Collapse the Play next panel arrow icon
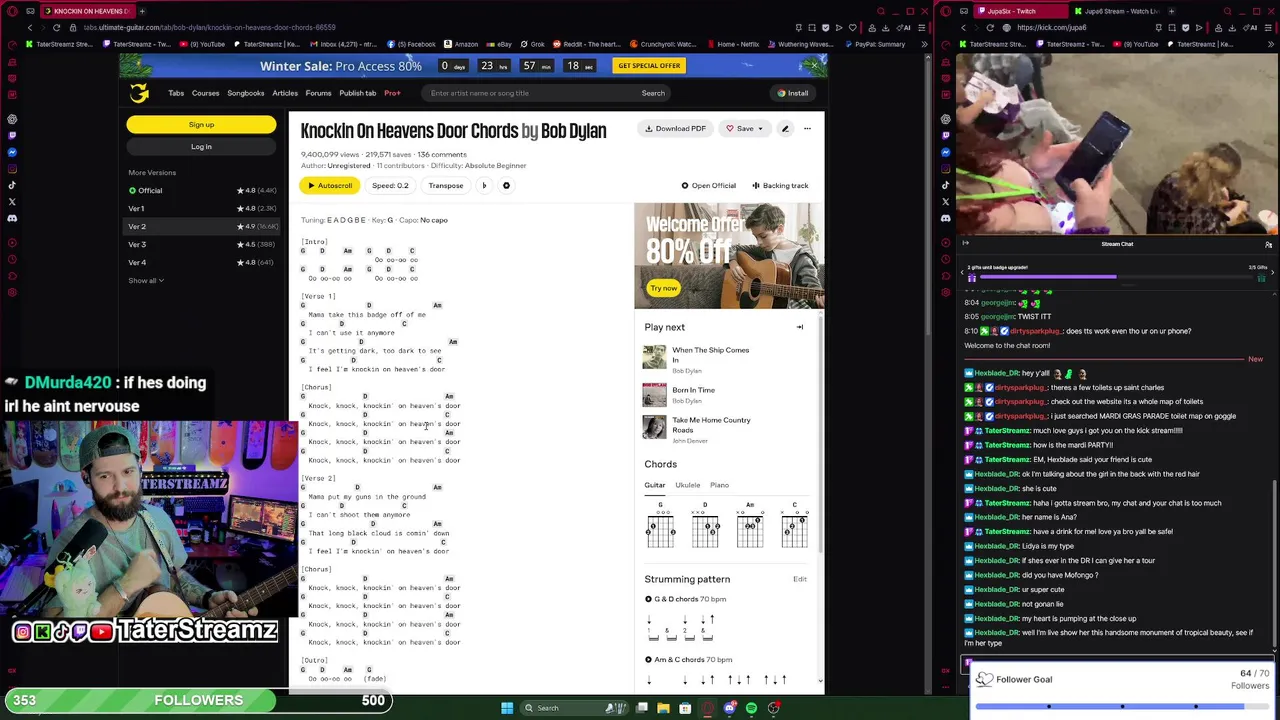 coord(799,327)
